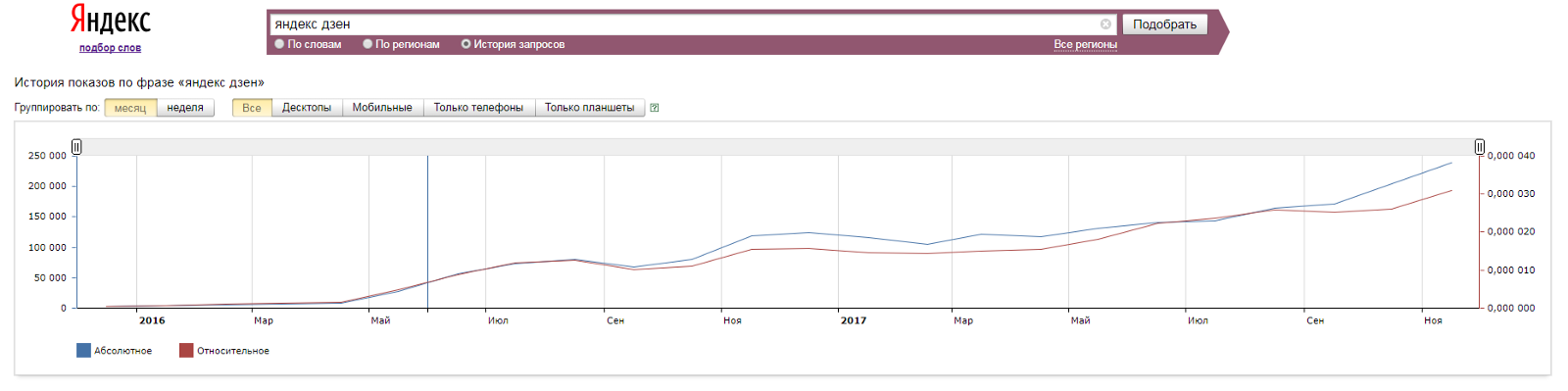Image resolution: width=1568 pixels, height=391 pixels.
Task: Switch to 'Только планшеты' tab
Action: [x=590, y=108]
